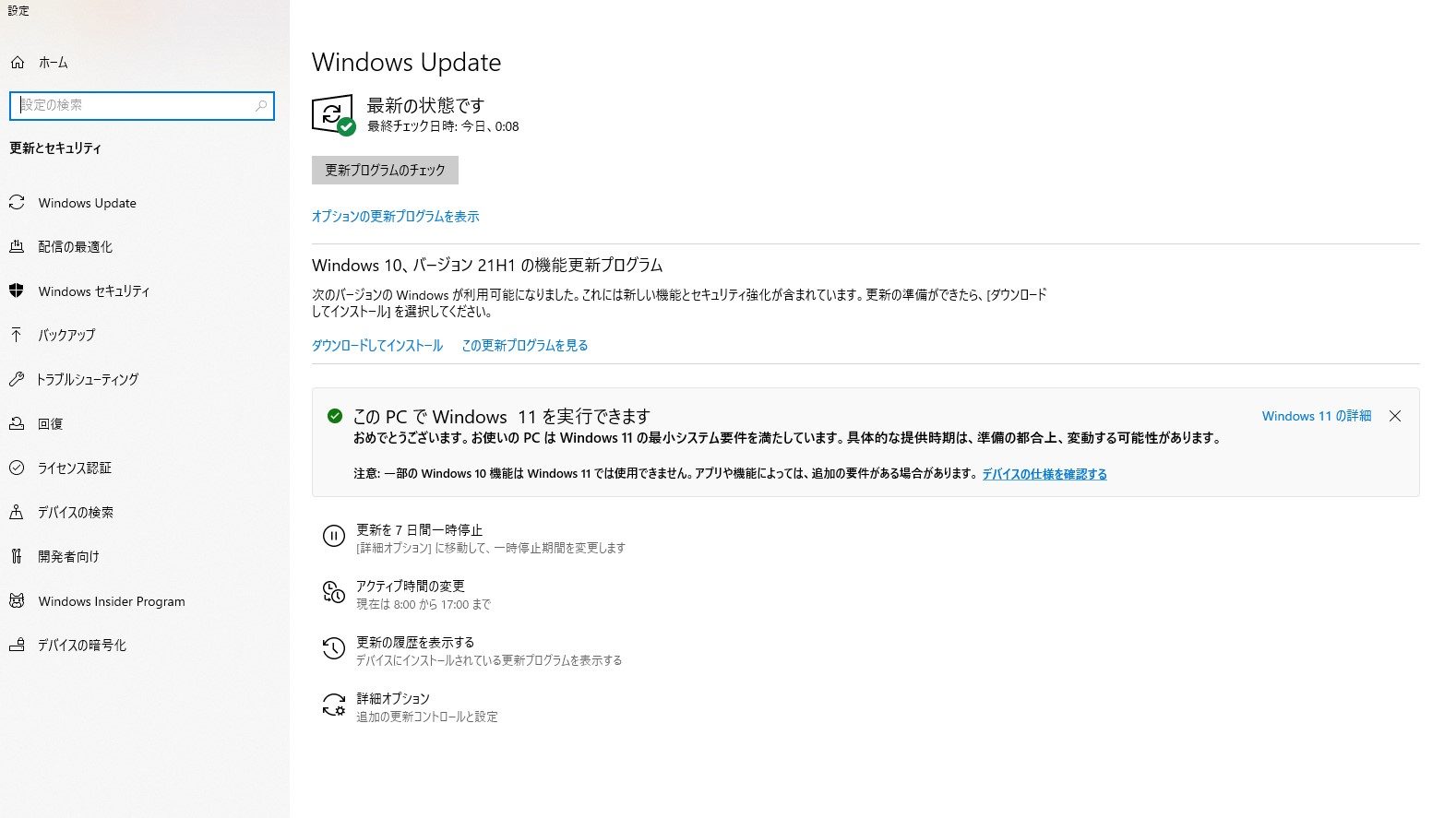Click the clock icon for アクティブ時間の変更

pyautogui.click(x=333, y=592)
